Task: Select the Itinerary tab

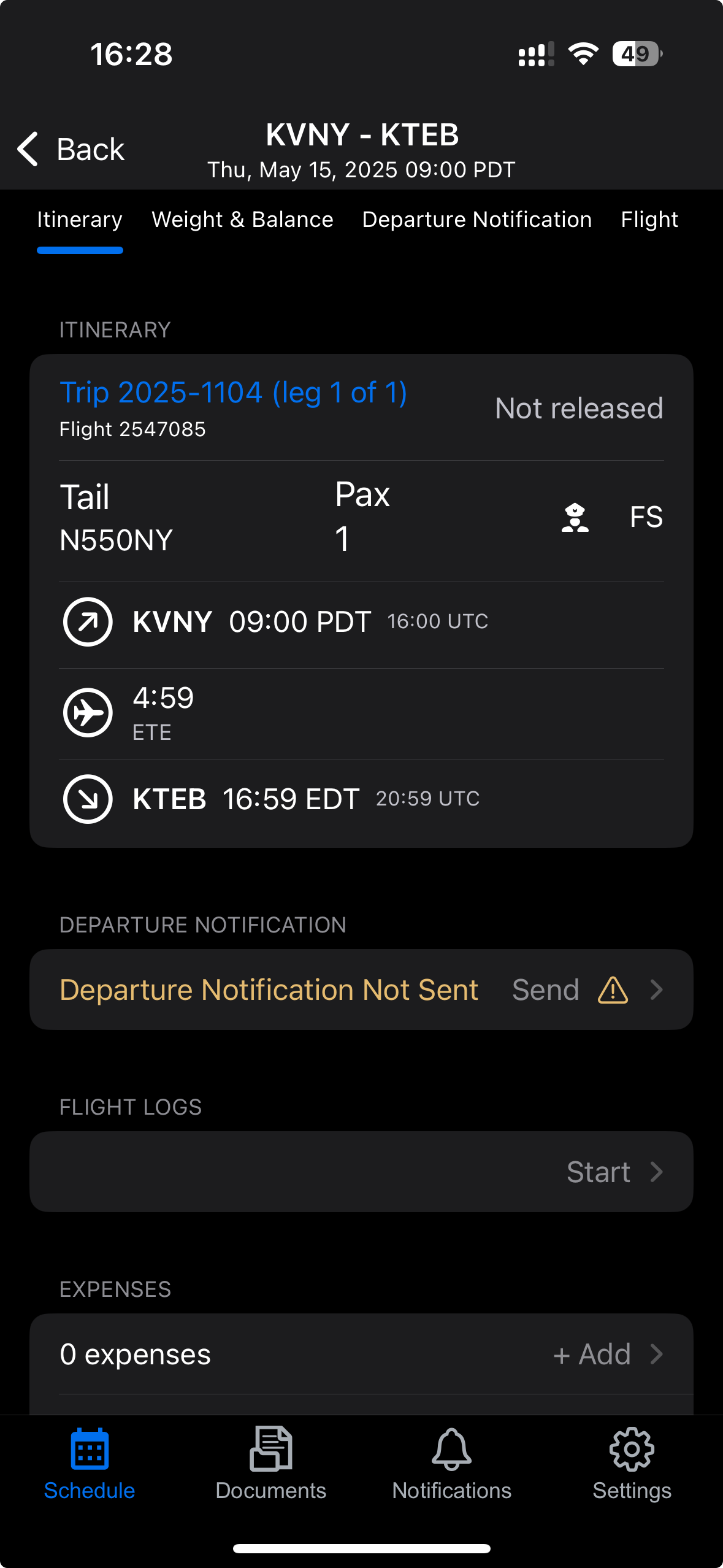Action: (x=80, y=220)
